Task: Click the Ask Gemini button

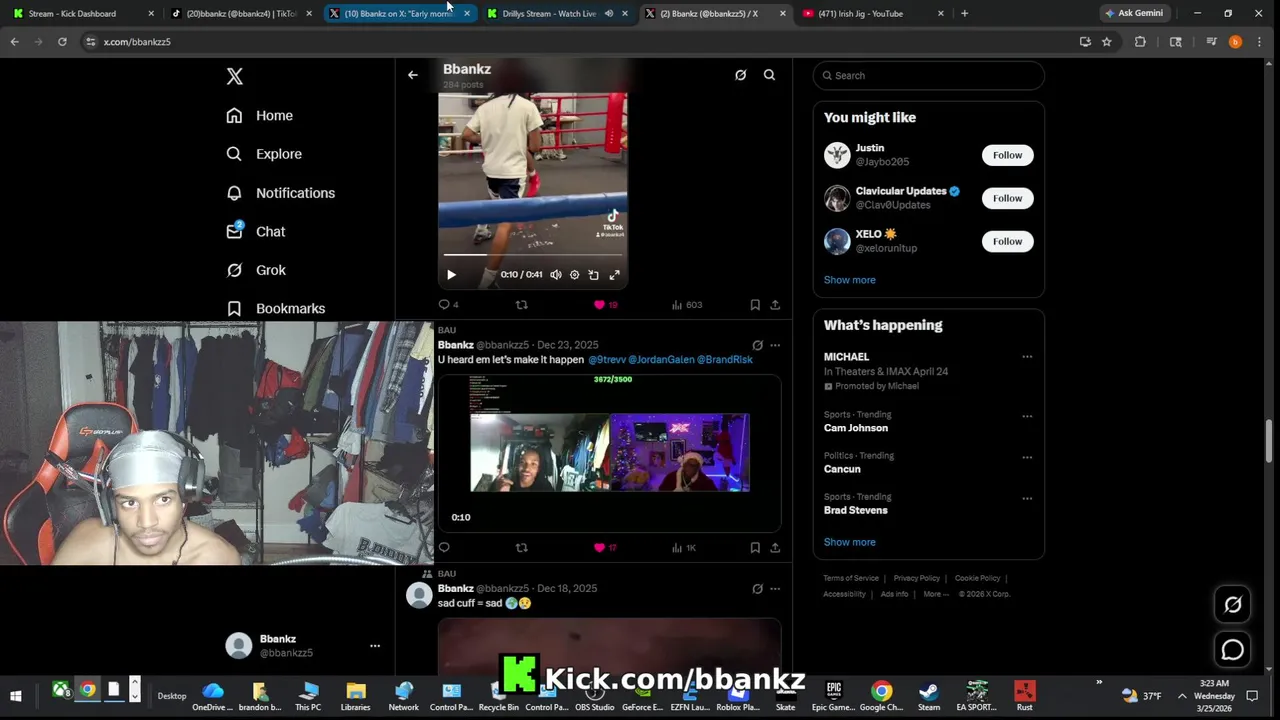Action: coord(1134,14)
